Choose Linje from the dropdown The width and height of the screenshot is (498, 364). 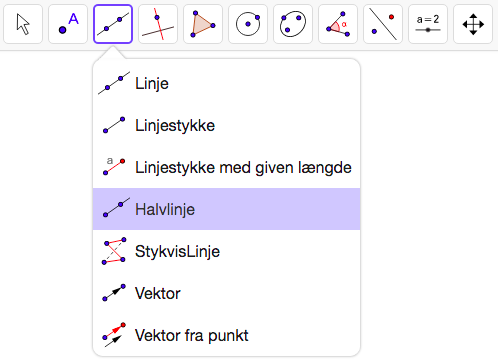227,83
